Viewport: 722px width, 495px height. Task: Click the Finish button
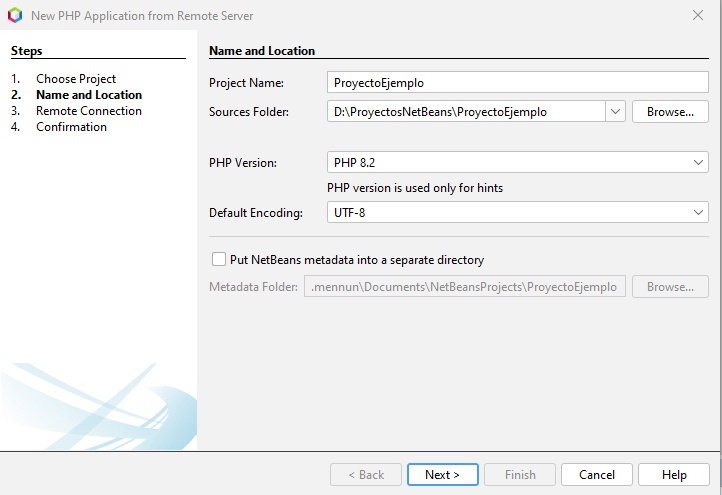pyautogui.click(x=519, y=475)
